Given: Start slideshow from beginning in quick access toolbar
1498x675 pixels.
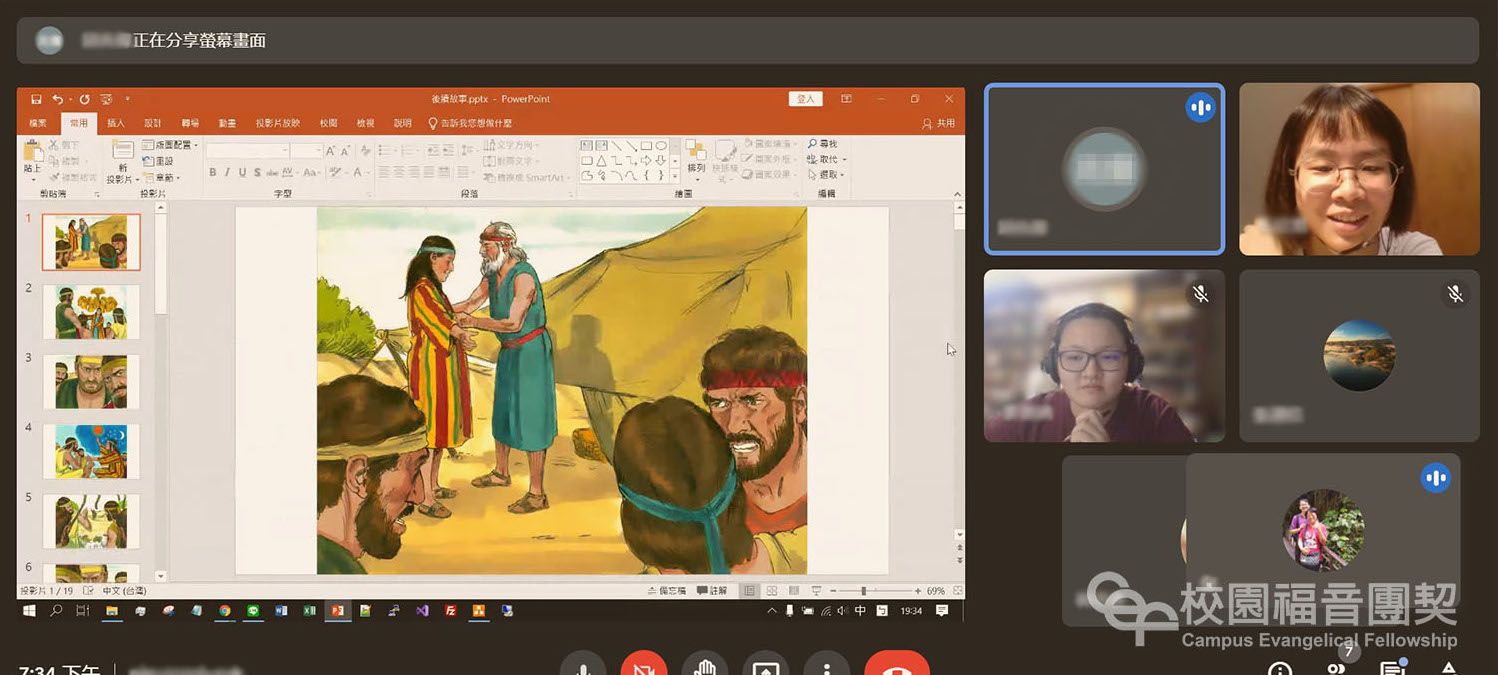Looking at the screenshot, I should tap(107, 99).
